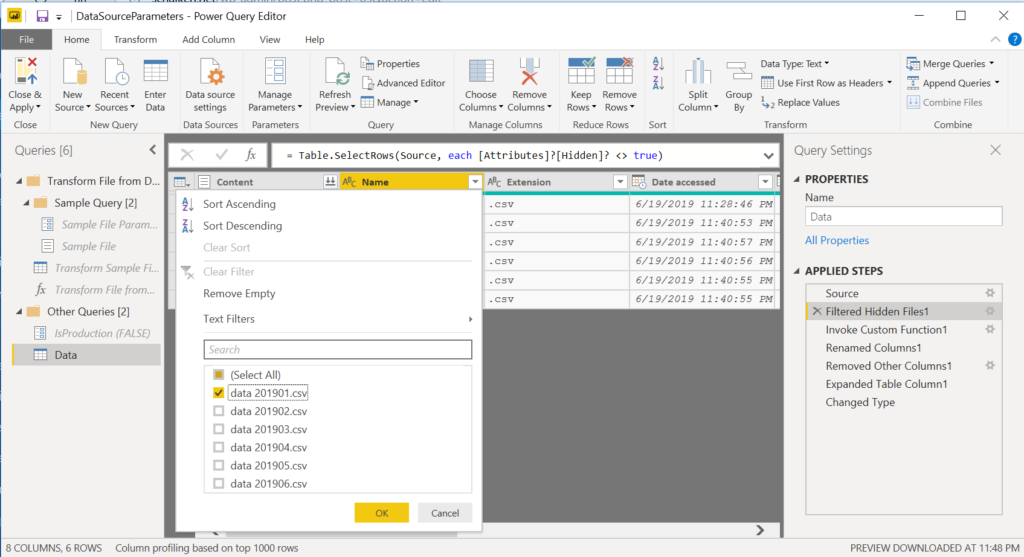Open the New Source icon
The height and width of the screenshot is (557, 1024).
[x=73, y=71]
